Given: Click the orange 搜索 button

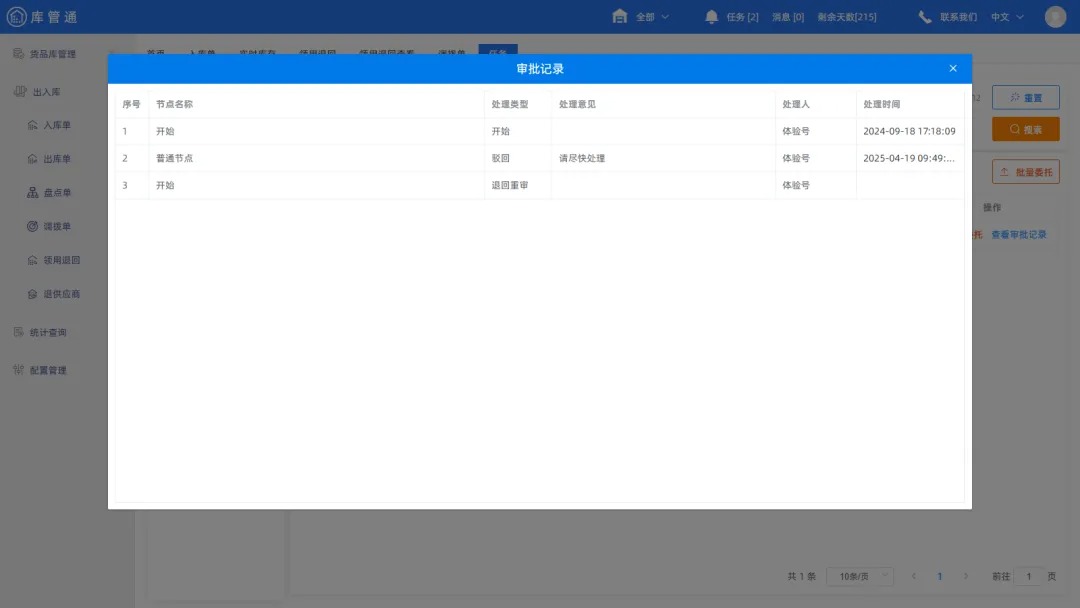Looking at the screenshot, I should coord(1025,129).
